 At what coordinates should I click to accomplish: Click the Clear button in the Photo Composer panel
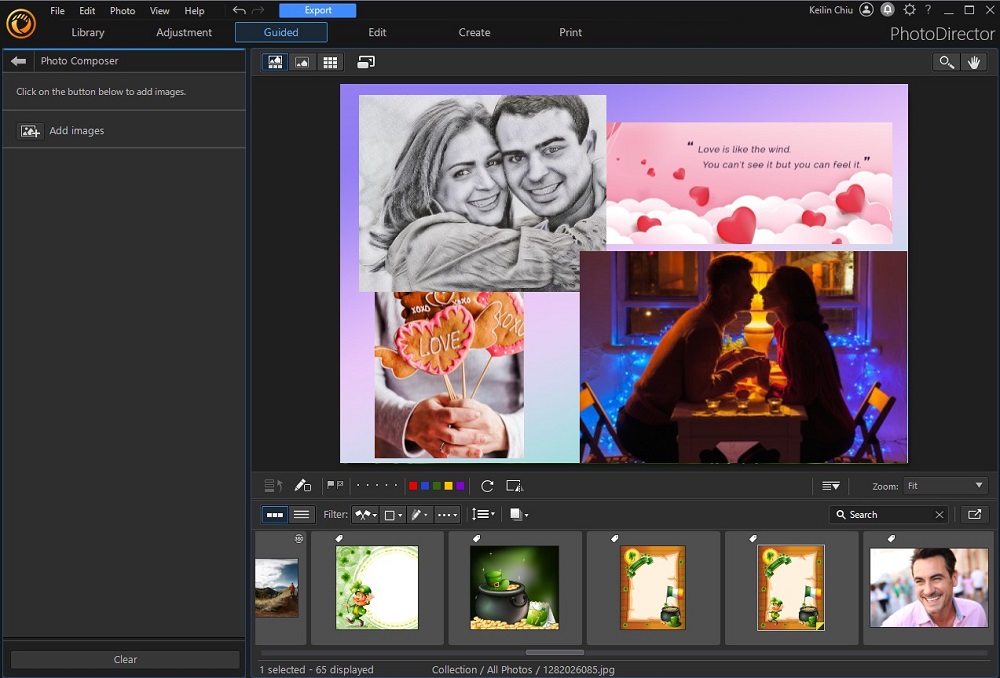(124, 659)
